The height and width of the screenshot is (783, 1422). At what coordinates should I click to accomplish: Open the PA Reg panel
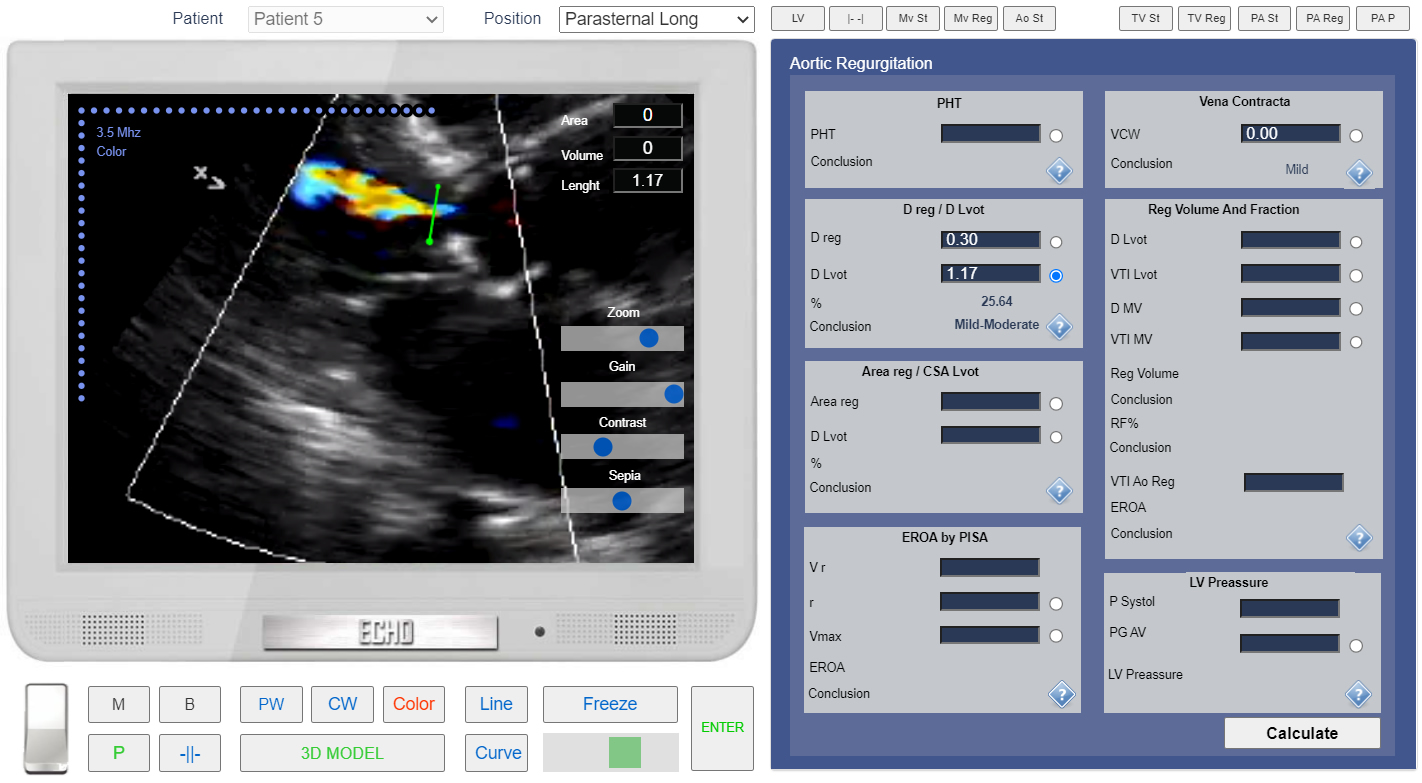(1322, 18)
